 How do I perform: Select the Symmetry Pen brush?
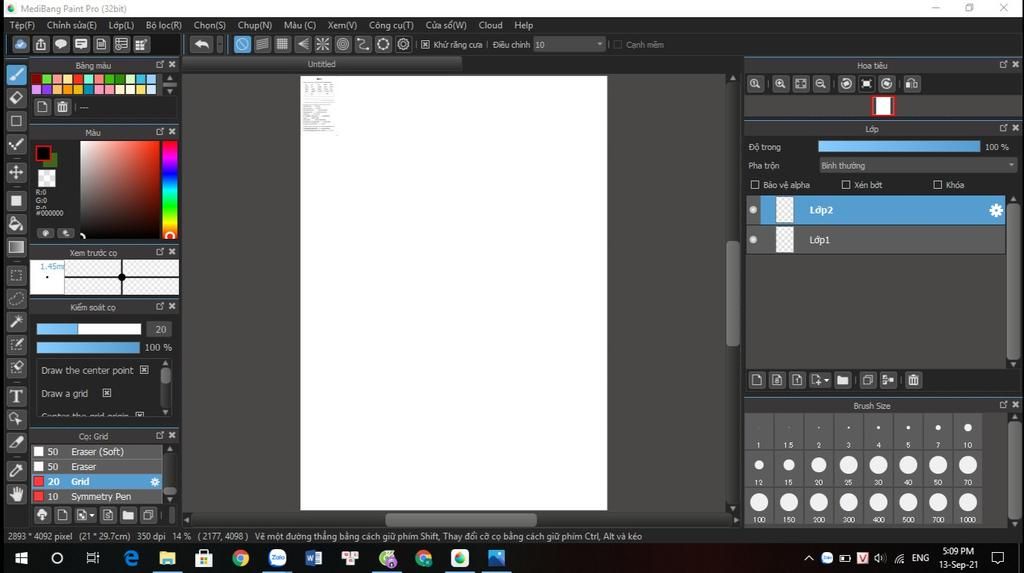pyautogui.click(x=100, y=496)
